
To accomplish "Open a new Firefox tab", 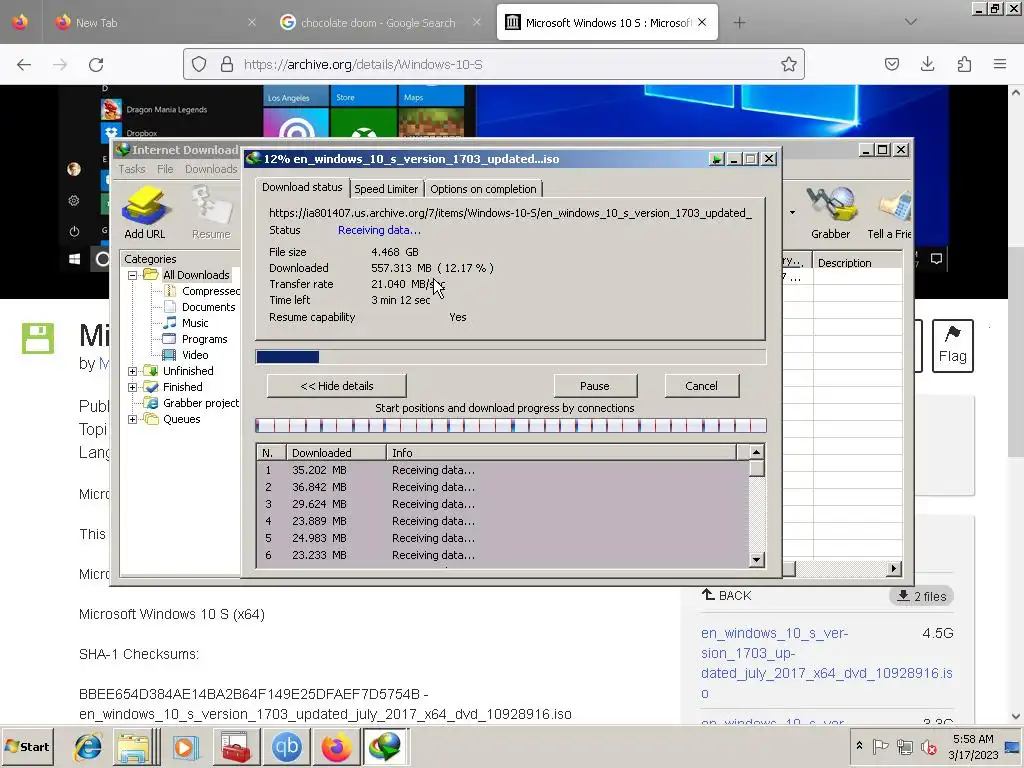I will [x=739, y=22].
